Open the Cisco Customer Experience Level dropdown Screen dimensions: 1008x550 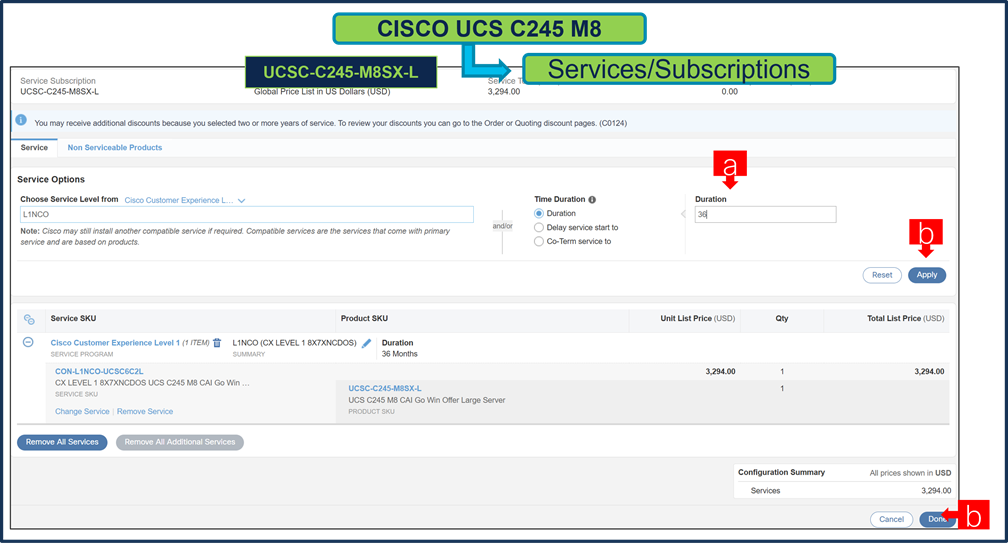(x=185, y=200)
